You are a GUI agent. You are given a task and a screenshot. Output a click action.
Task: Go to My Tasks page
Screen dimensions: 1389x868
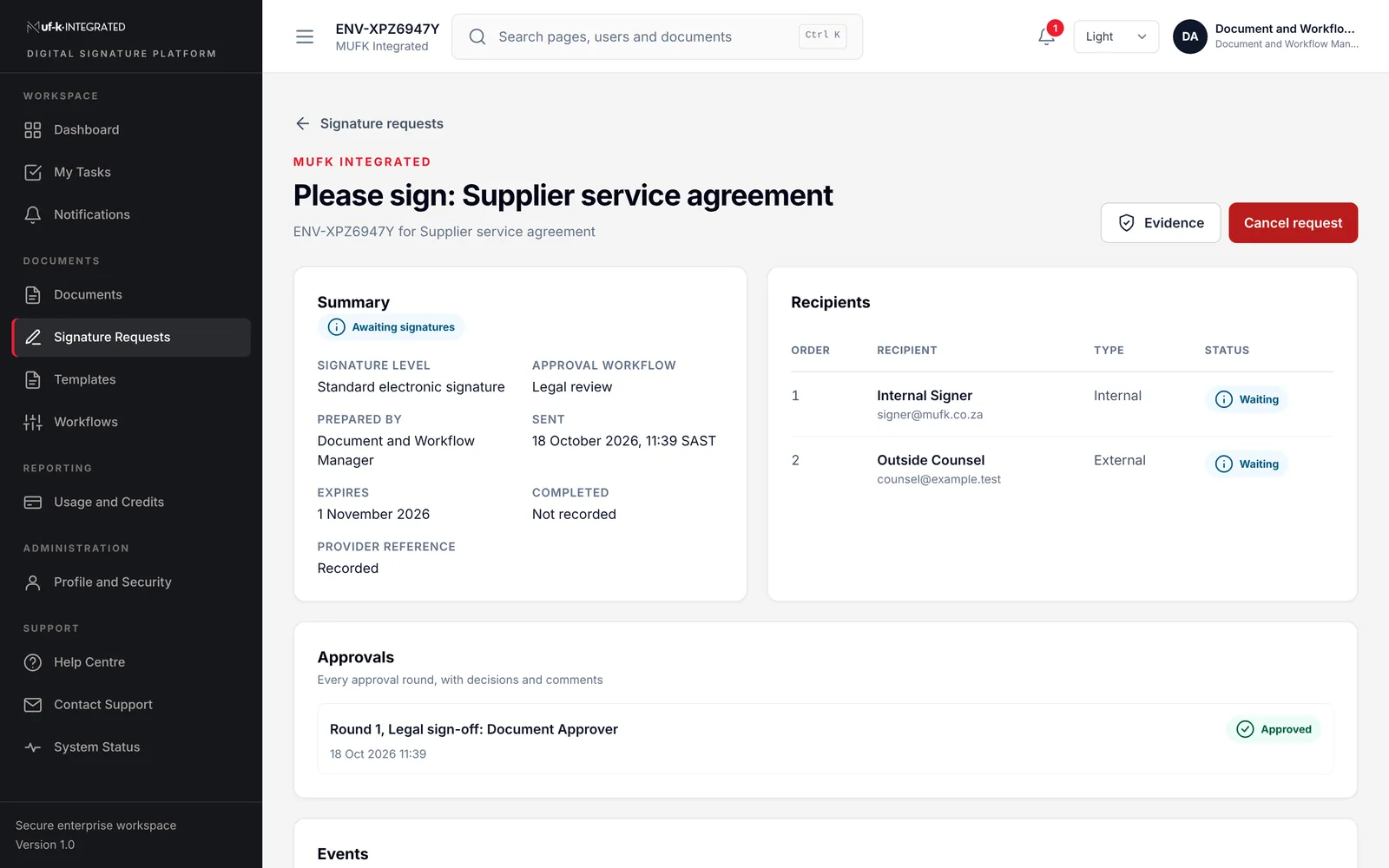[x=131, y=173]
